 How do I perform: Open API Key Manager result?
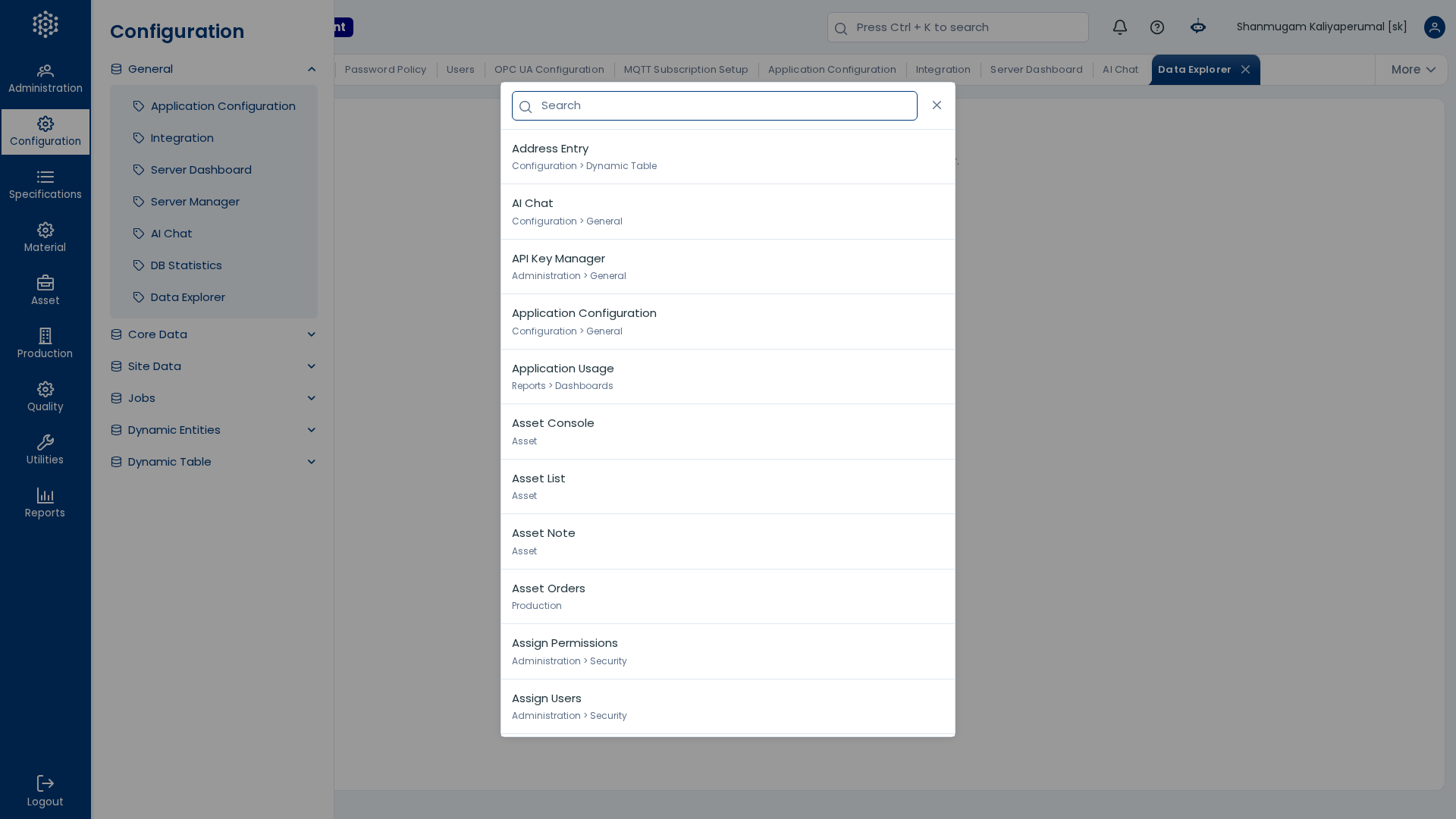click(x=728, y=267)
